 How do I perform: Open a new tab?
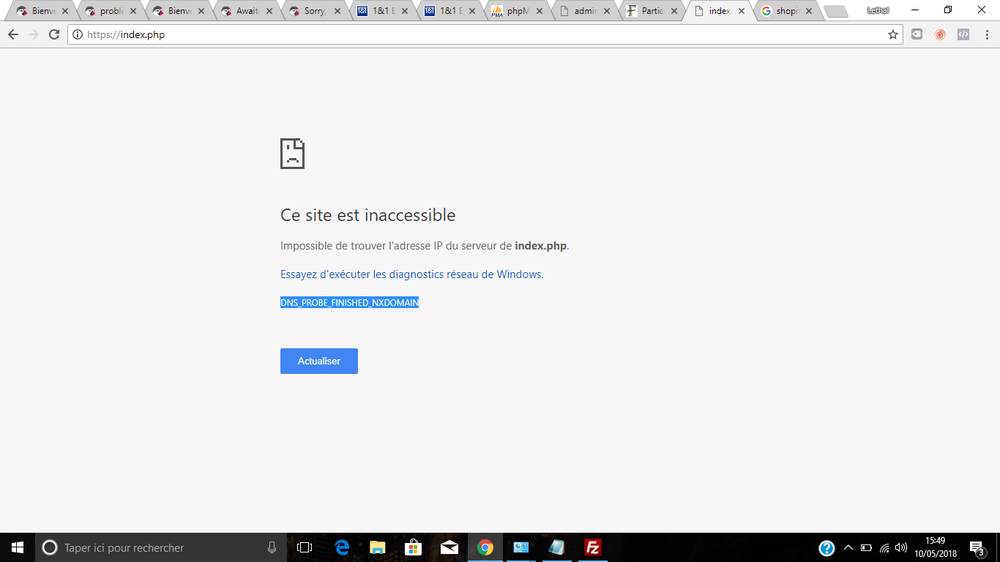point(835,11)
